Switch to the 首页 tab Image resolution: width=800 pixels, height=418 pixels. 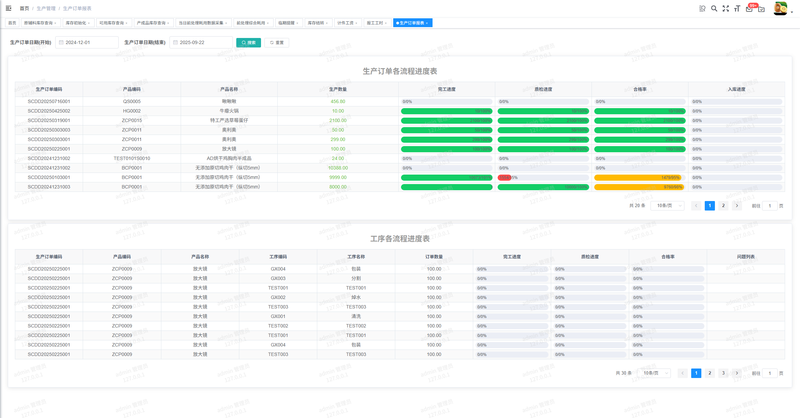(x=13, y=22)
